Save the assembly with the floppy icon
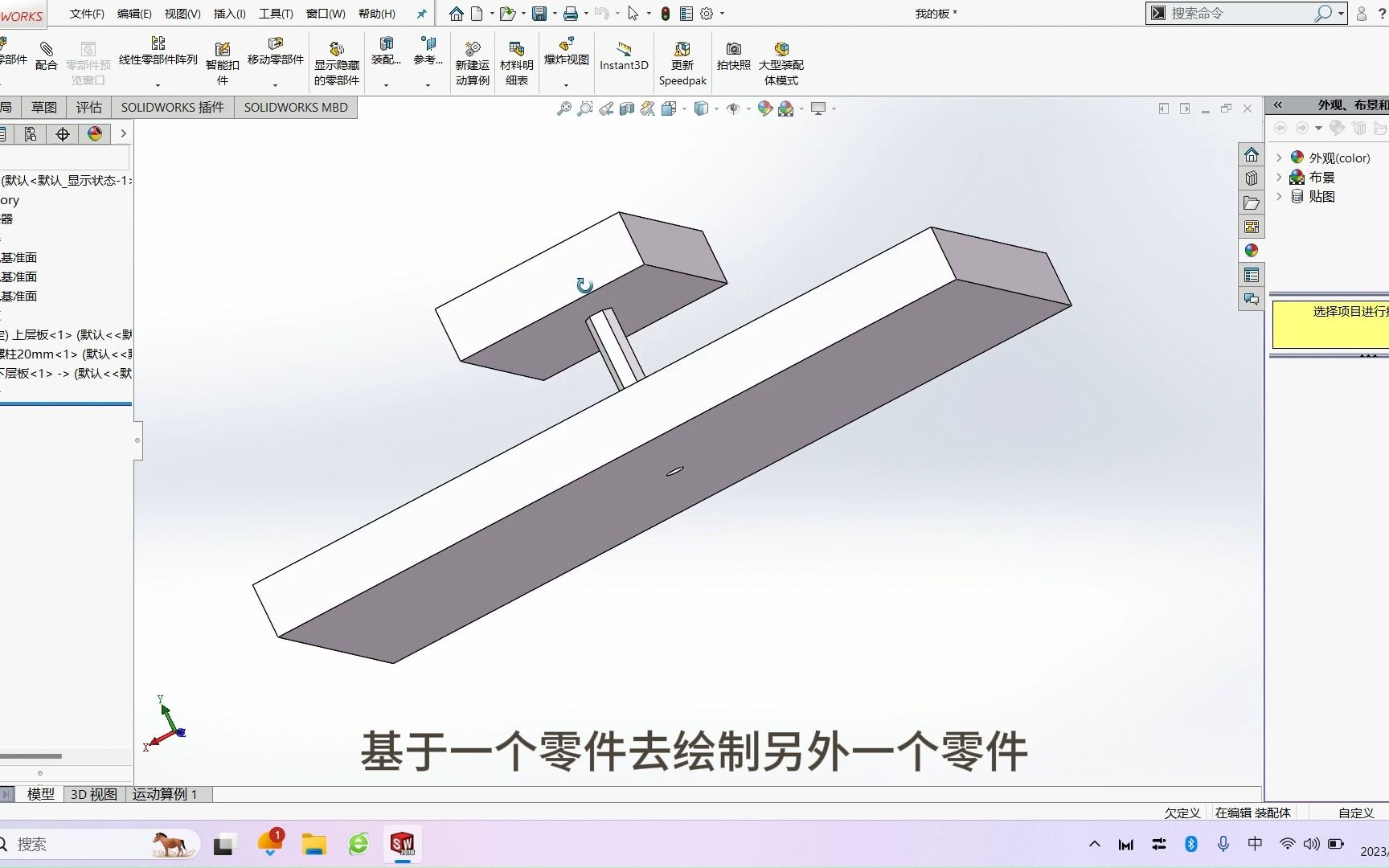This screenshot has width=1389, height=868. pyautogui.click(x=539, y=14)
